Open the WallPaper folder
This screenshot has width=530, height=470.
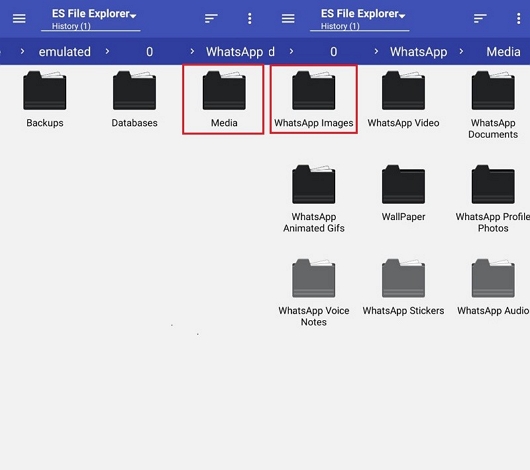[x=403, y=193]
